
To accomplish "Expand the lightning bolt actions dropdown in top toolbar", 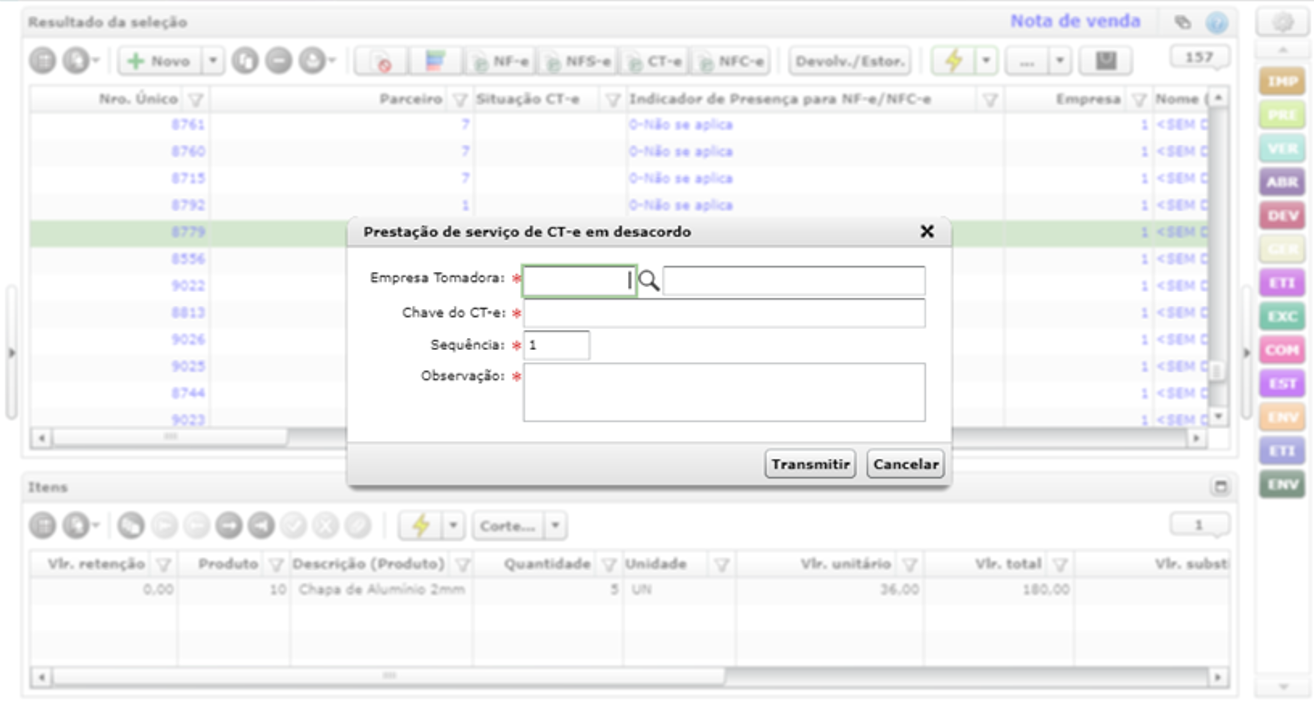I will point(986,62).
